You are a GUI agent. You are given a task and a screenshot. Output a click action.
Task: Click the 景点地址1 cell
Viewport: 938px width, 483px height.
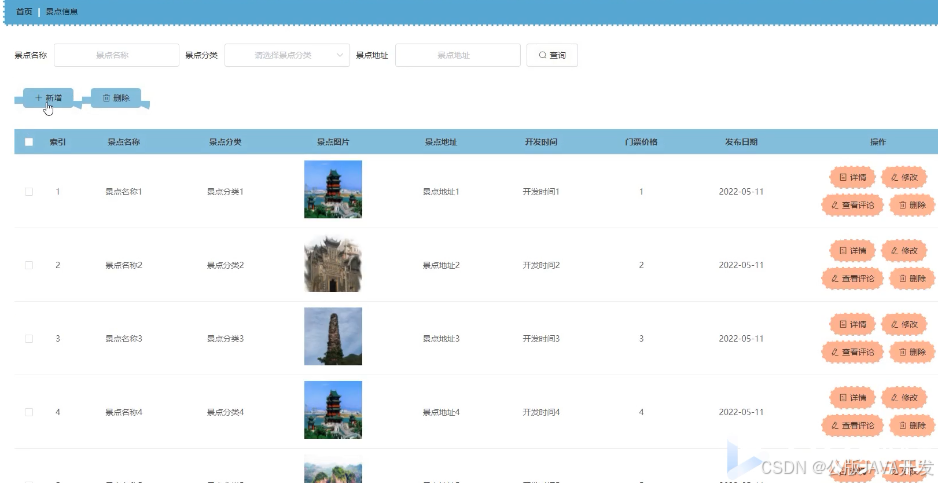click(441, 192)
